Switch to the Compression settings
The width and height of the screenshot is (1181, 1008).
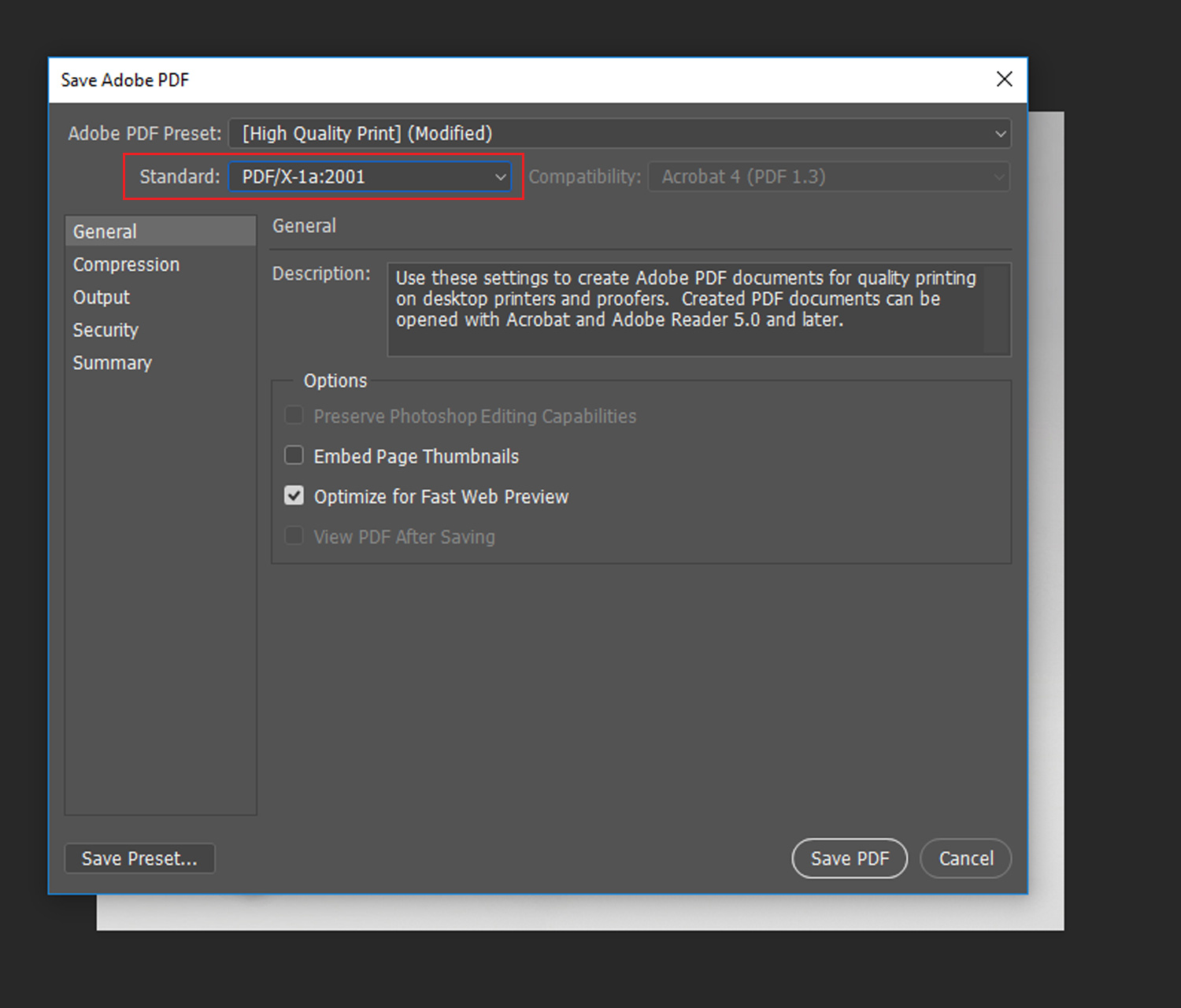(x=161, y=265)
